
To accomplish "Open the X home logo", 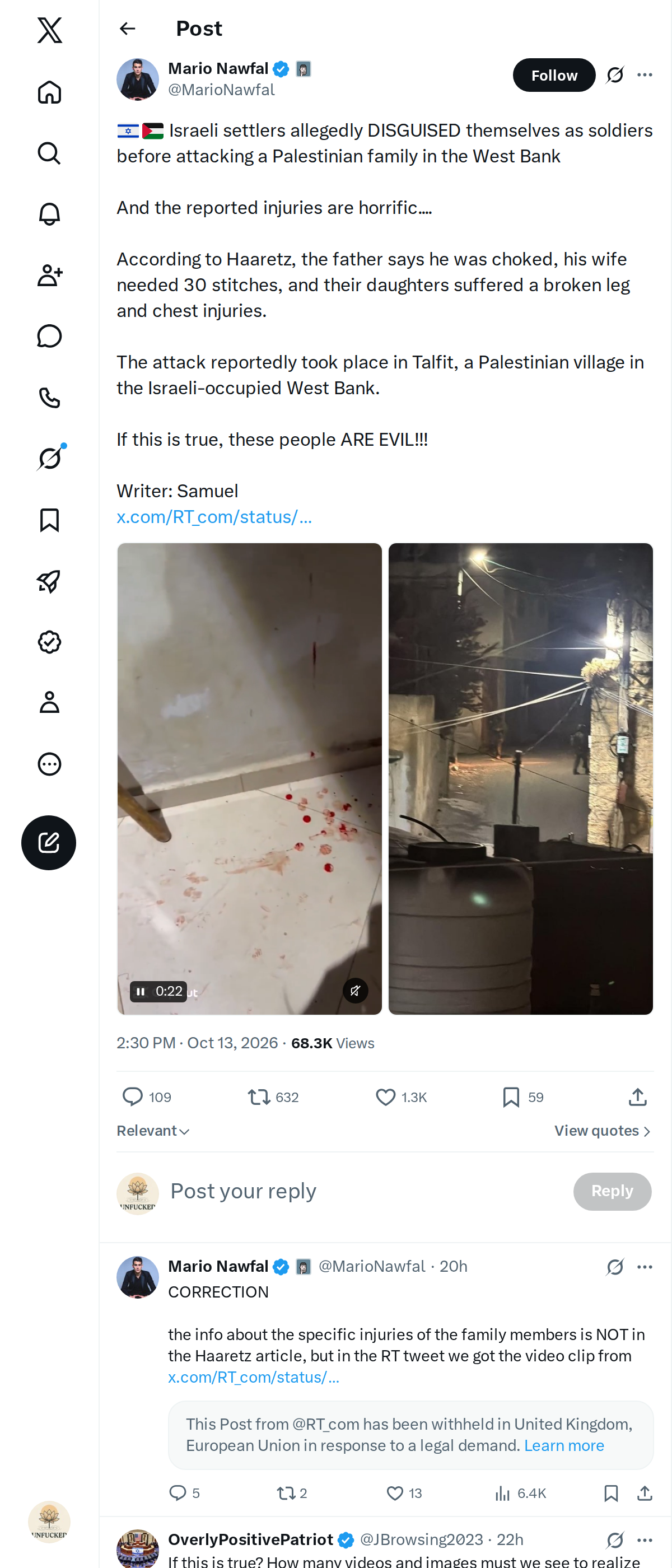I will pos(49,30).
